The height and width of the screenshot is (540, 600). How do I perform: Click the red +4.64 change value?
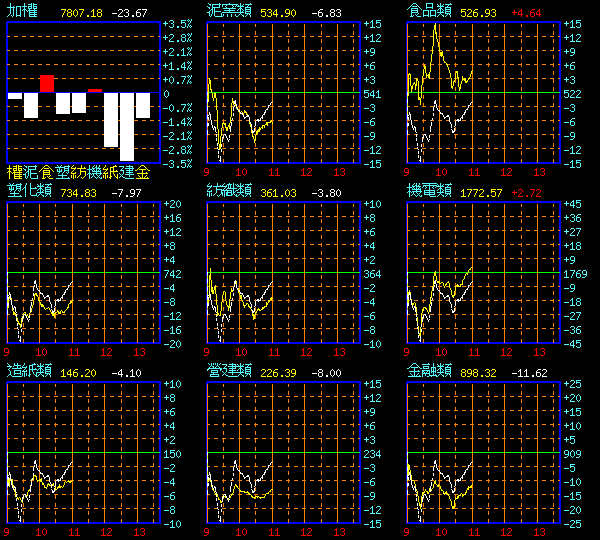pos(527,13)
